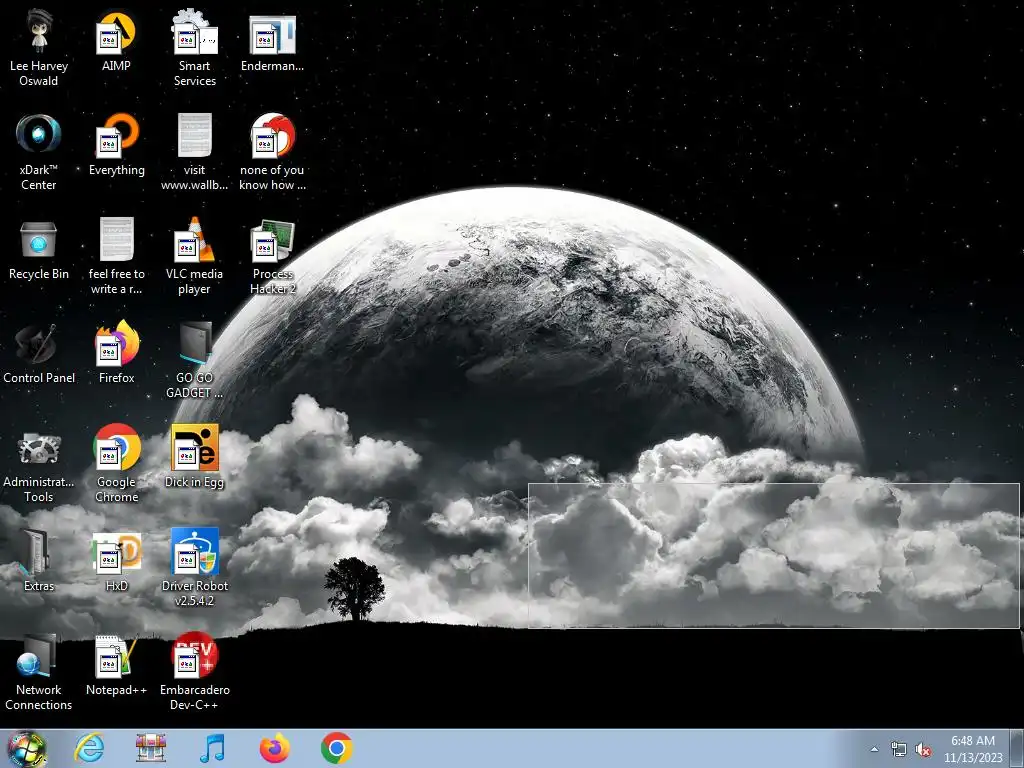Select the HxD hex editor shortcut

[x=116, y=560]
